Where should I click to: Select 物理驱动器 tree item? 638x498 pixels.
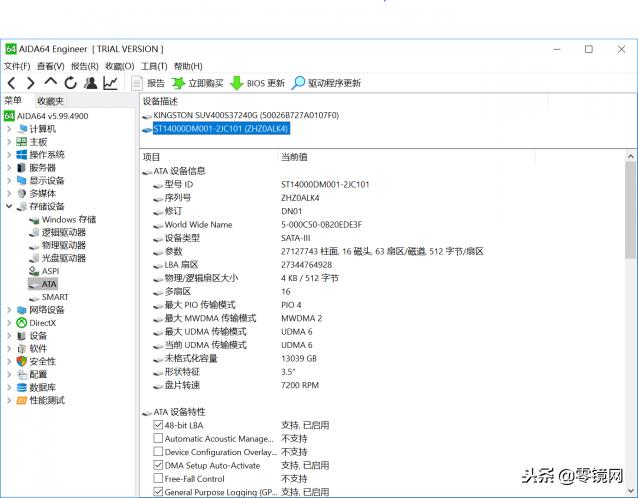click(x=63, y=245)
